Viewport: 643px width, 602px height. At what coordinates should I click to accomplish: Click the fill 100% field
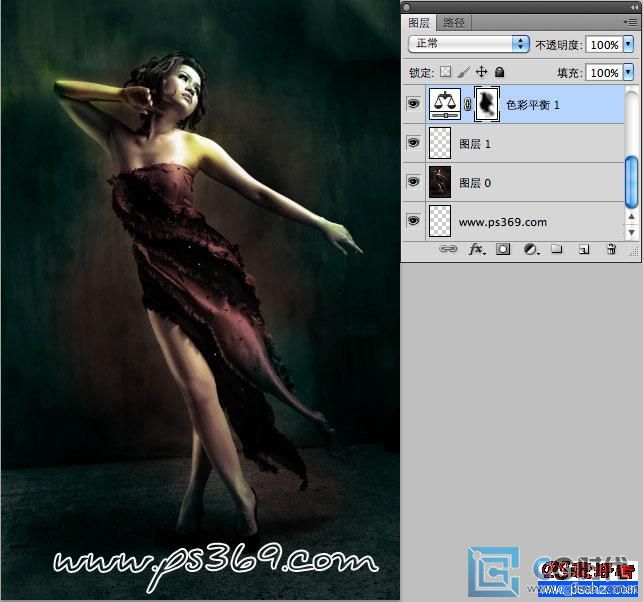click(604, 73)
